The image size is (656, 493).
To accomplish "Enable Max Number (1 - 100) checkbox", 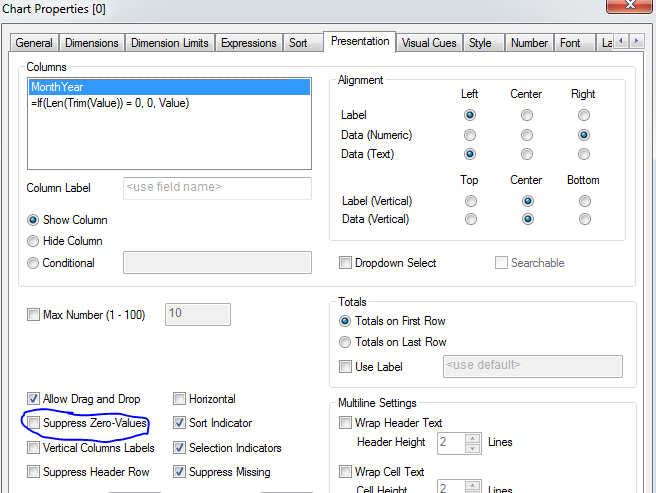I will click(x=33, y=315).
